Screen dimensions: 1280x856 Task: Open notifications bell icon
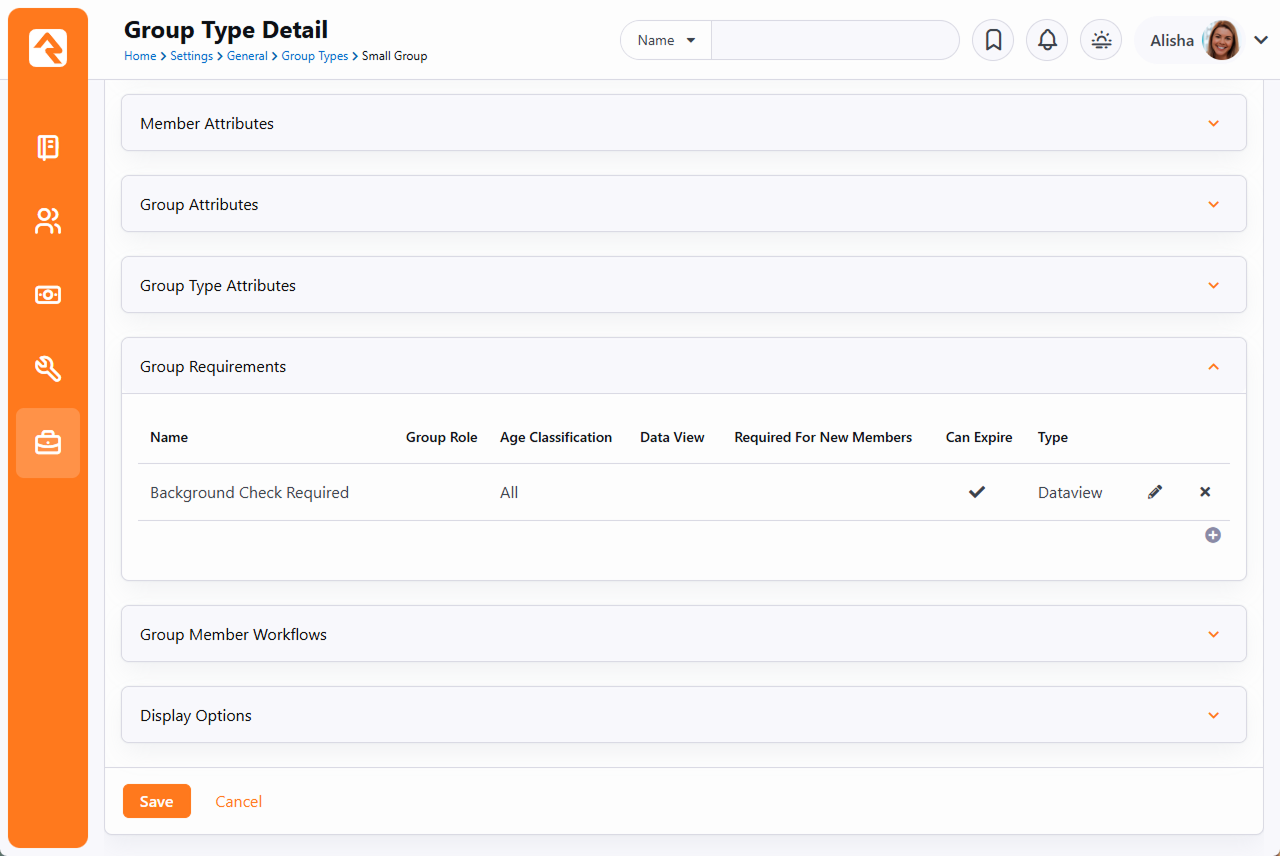click(x=1047, y=40)
